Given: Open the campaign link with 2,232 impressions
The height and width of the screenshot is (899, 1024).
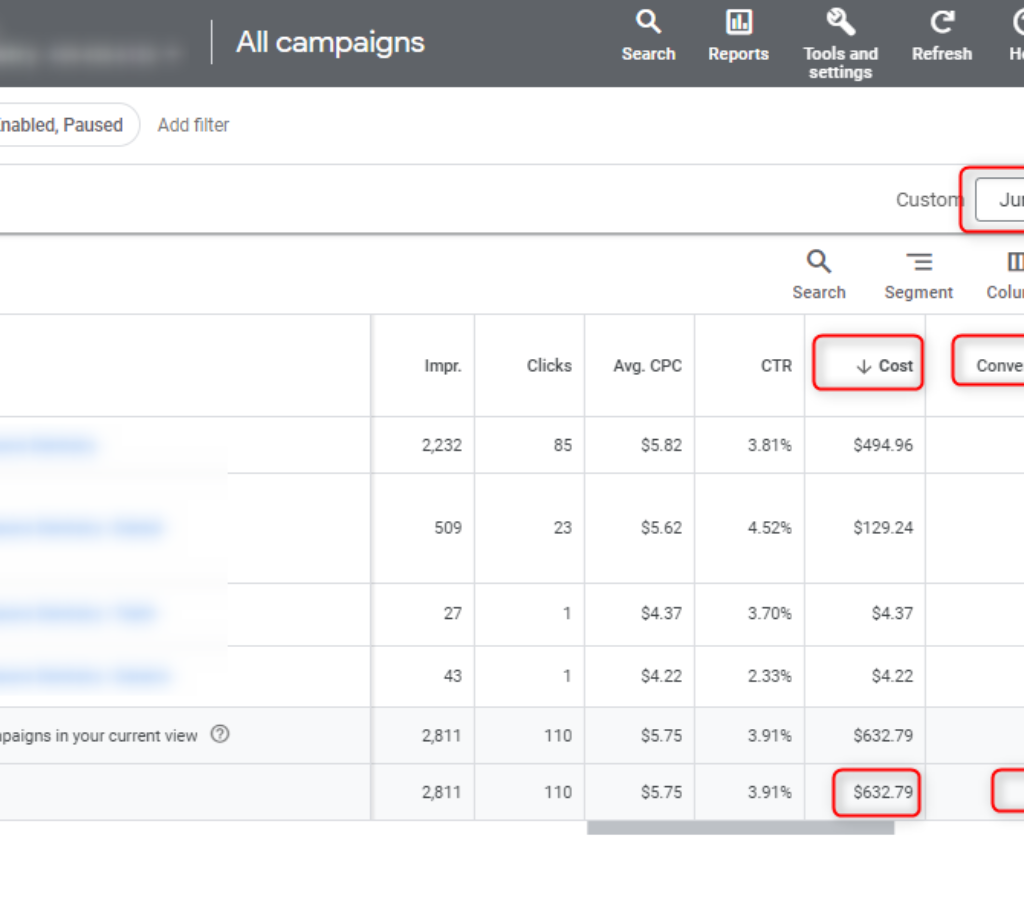Looking at the screenshot, I should point(50,445).
